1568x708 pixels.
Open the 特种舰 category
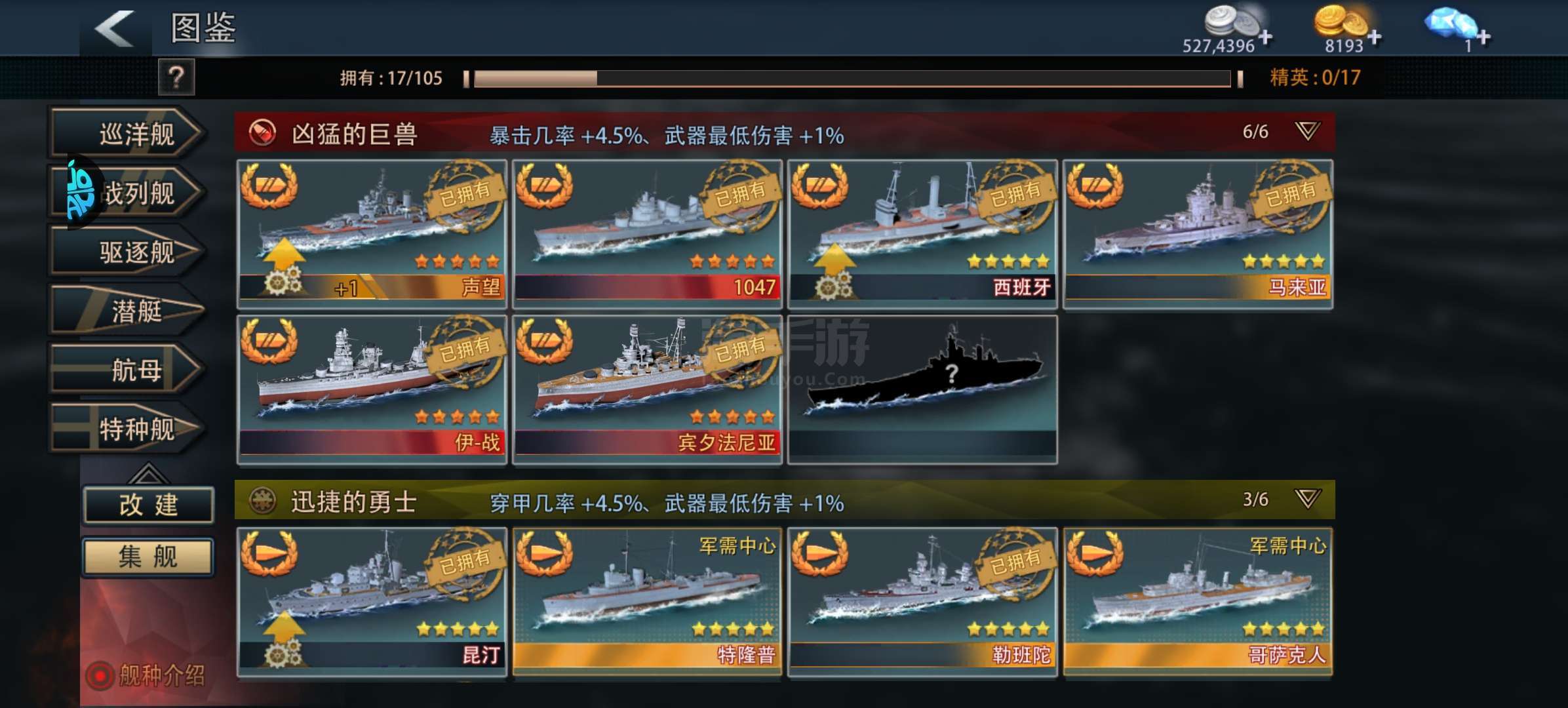(x=128, y=429)
